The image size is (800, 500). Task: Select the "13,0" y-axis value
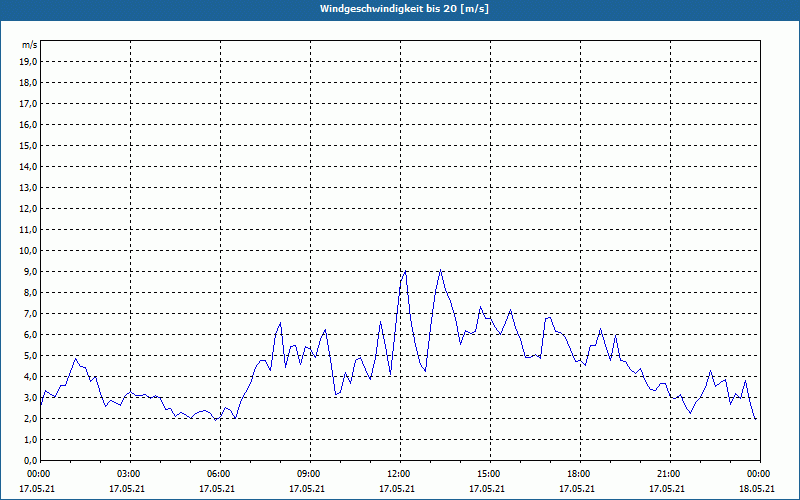(28, 188)
